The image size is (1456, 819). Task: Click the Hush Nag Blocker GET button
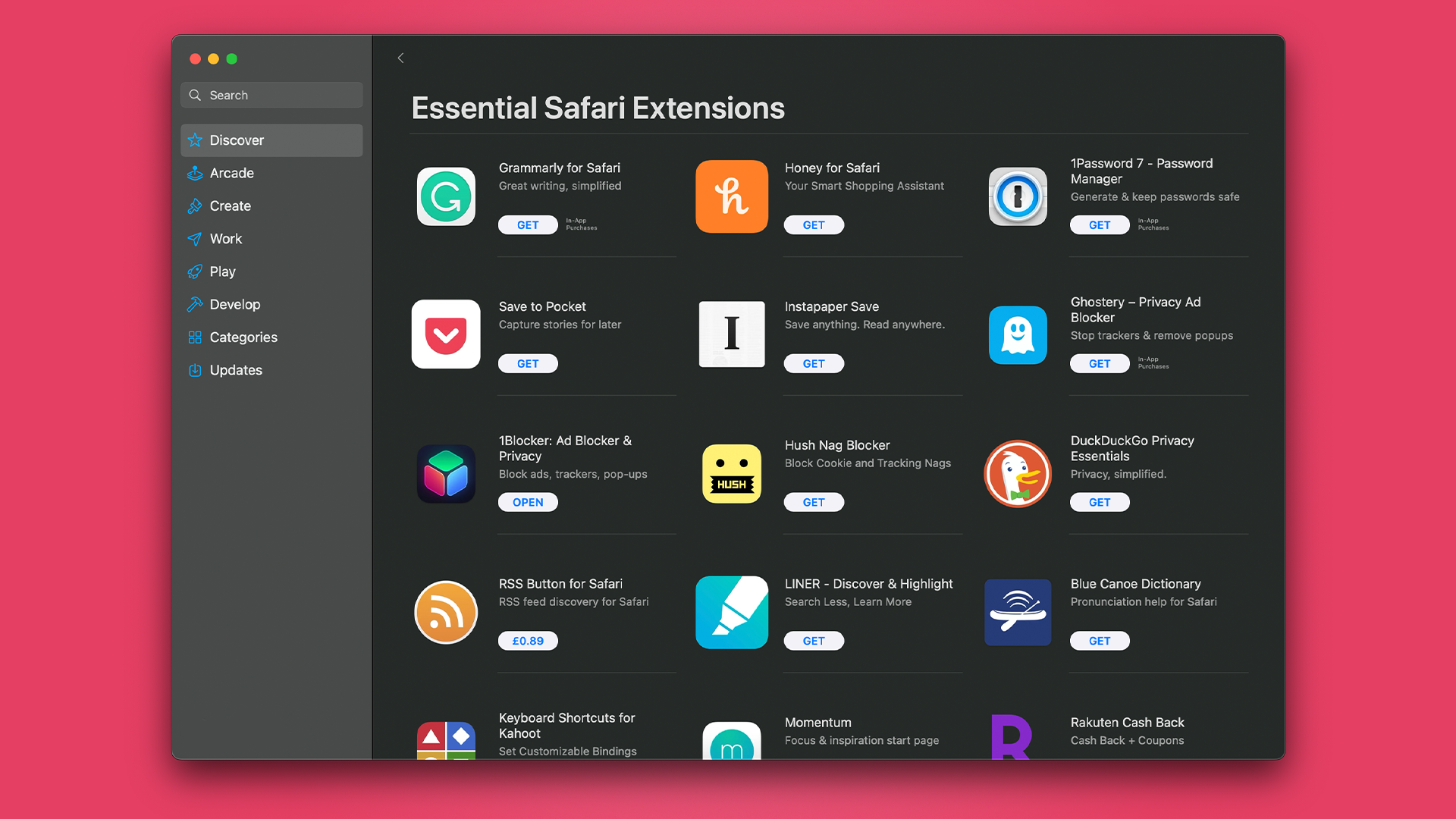pos(814,501)
